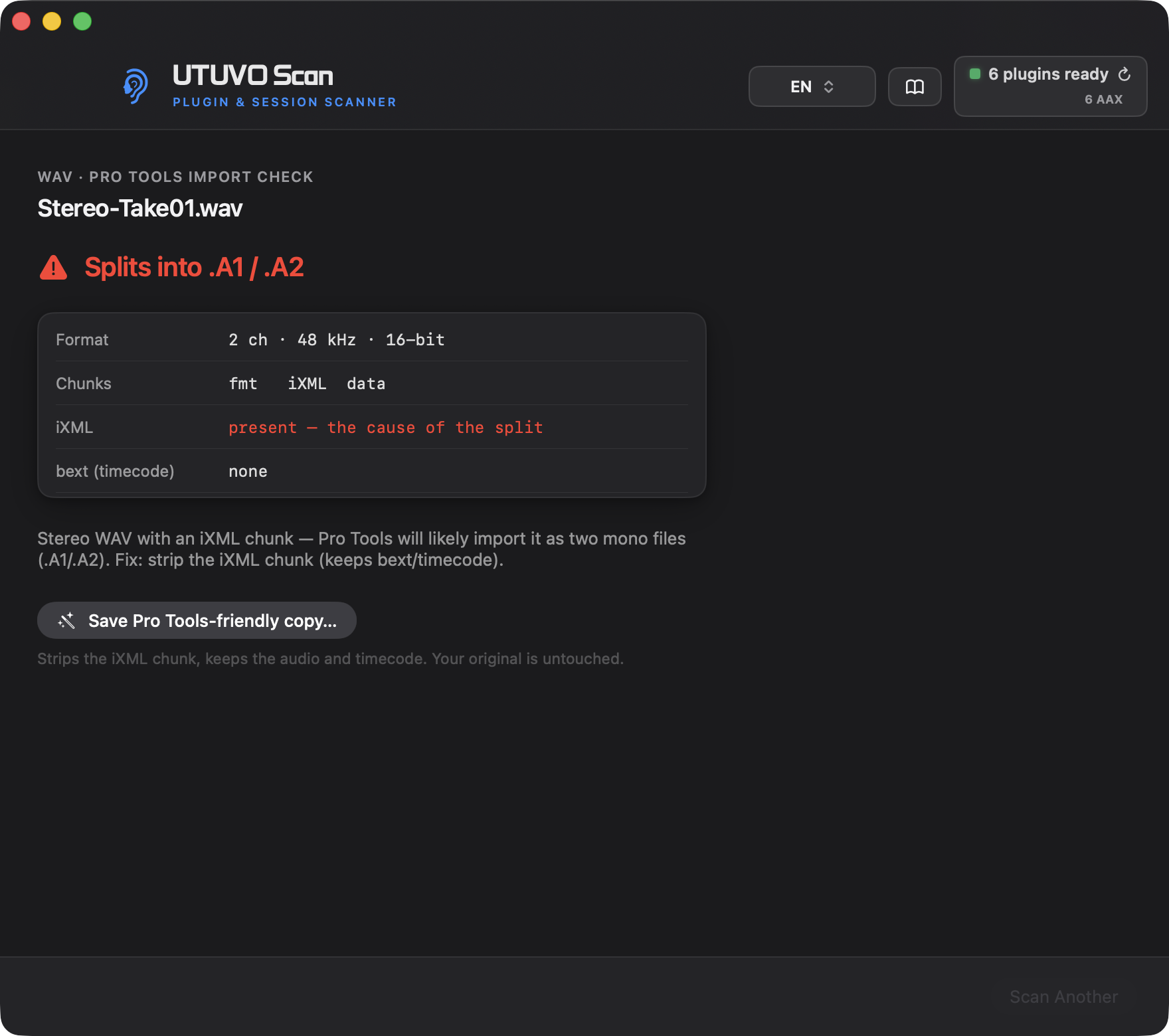Image resolution: width=1169 pixels, height=1036 pixels.
Task: Click the 'PLUGIN & SESSION SCANNER' subtitle
Action: [284, 102]
